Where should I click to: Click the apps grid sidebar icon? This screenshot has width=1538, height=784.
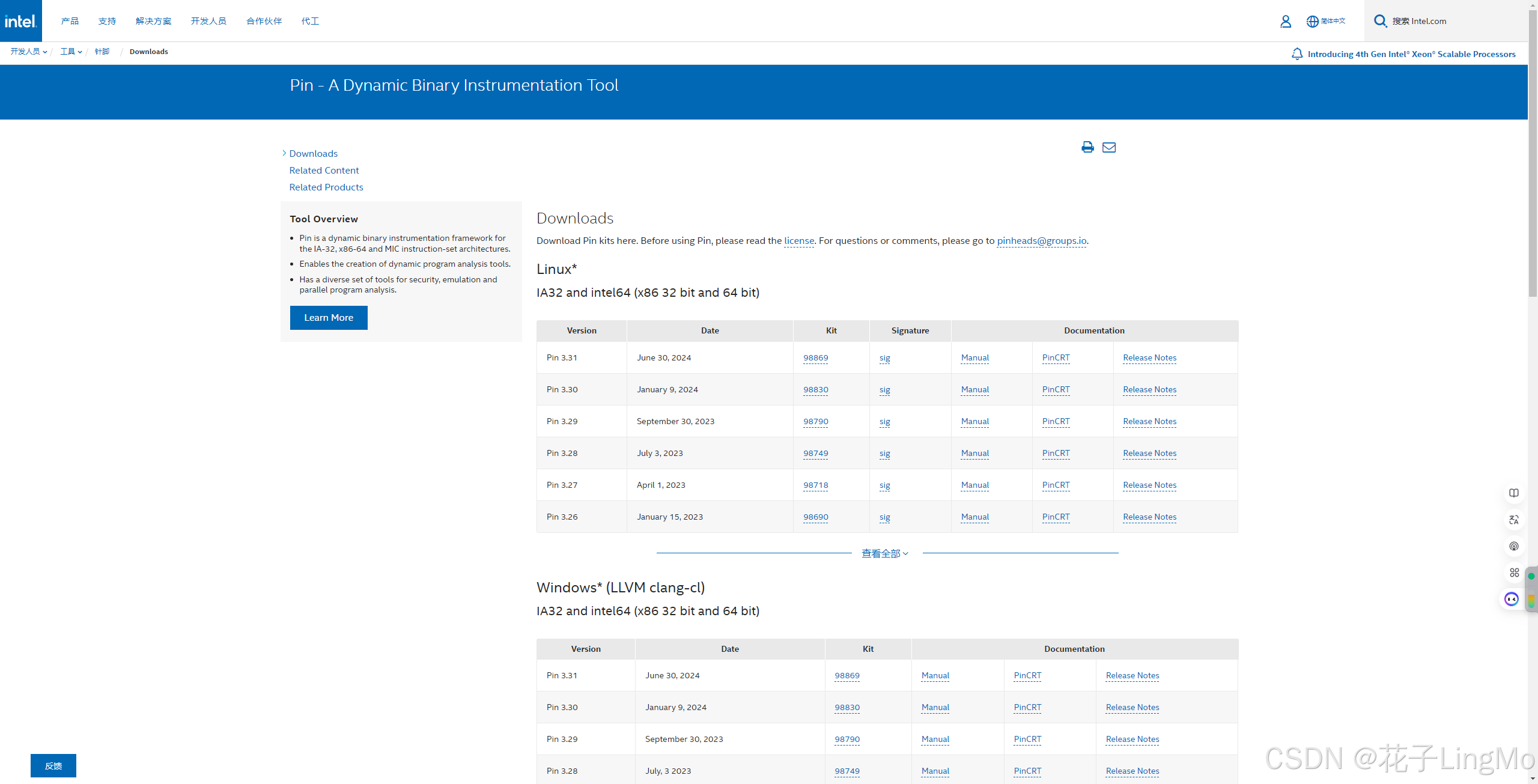coord(1514,573)
